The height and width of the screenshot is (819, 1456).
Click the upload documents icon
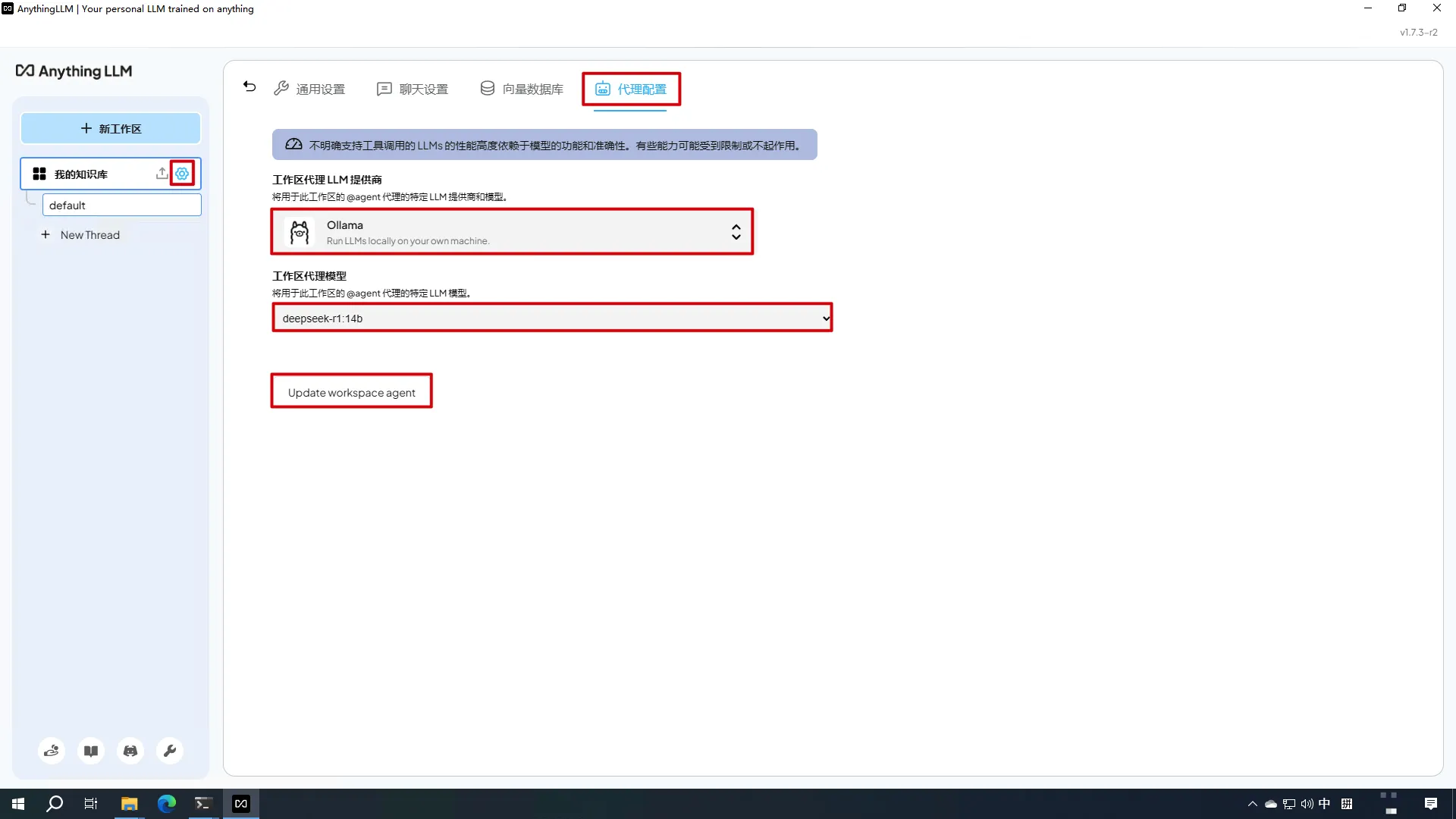coord(162,174)
